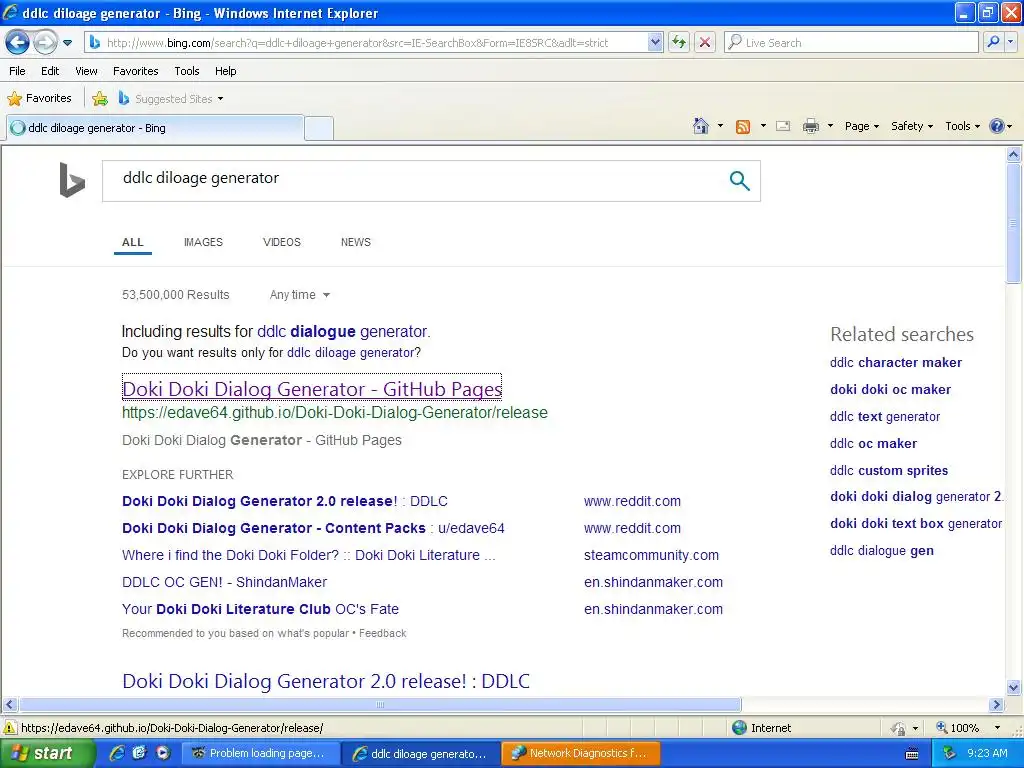Switch to the VIDEOS tab
Viewport: 1024px width, 768px height.
[281, 242]
